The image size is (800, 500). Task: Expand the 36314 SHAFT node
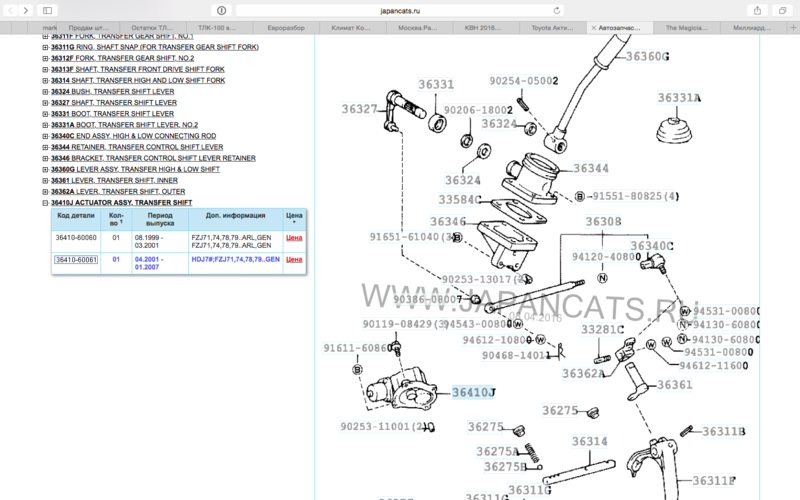pyautogui.click(x=45, y=81)
